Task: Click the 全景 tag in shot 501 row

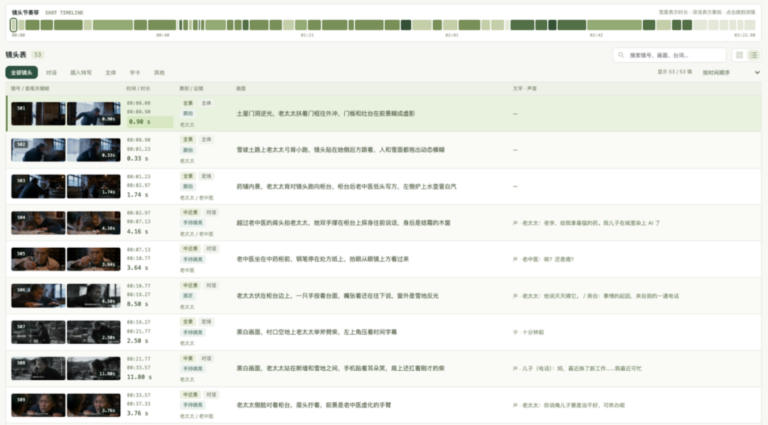Action: tap(188, 103)
